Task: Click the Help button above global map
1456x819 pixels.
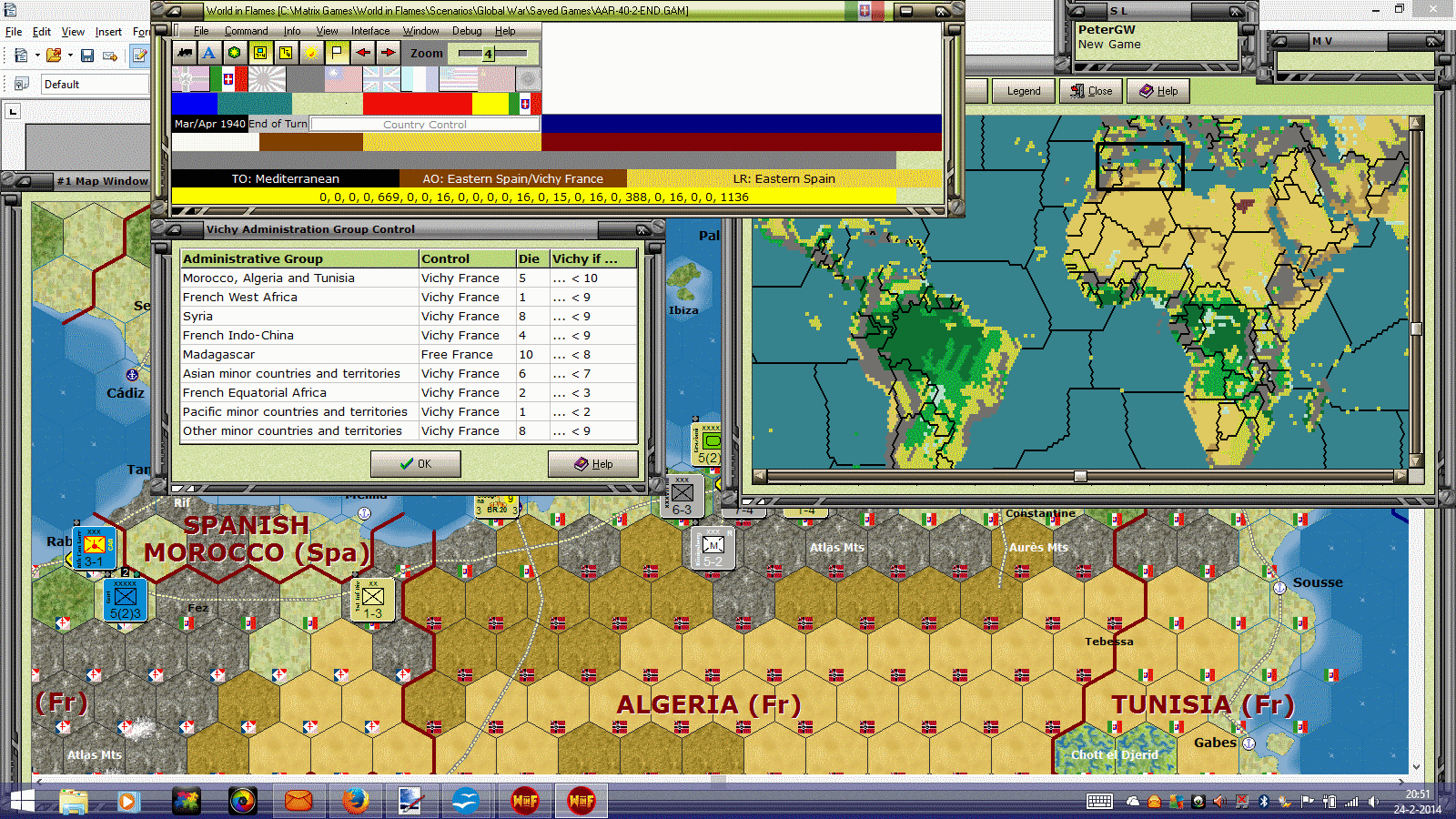Action: pyautogui.click(x=1158, y=91)
